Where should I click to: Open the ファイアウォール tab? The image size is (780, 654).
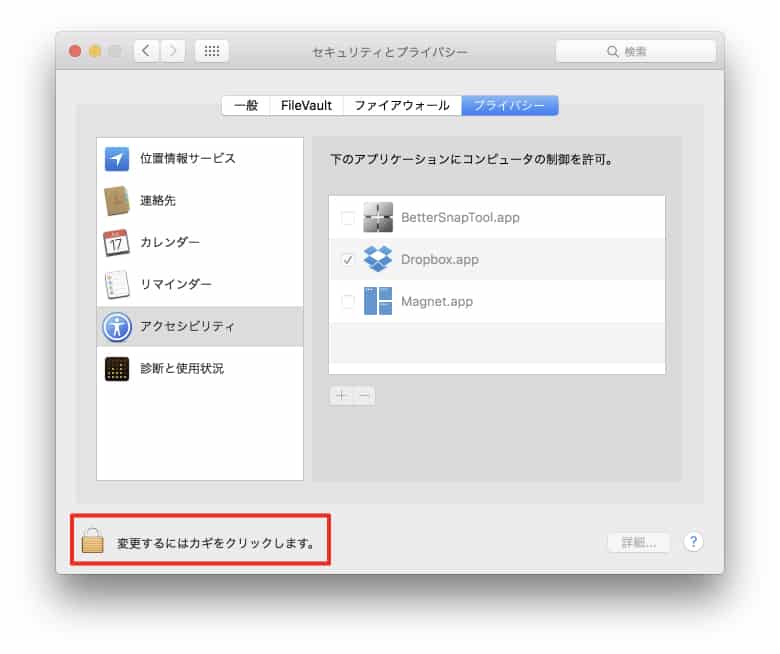click(402, 105)
